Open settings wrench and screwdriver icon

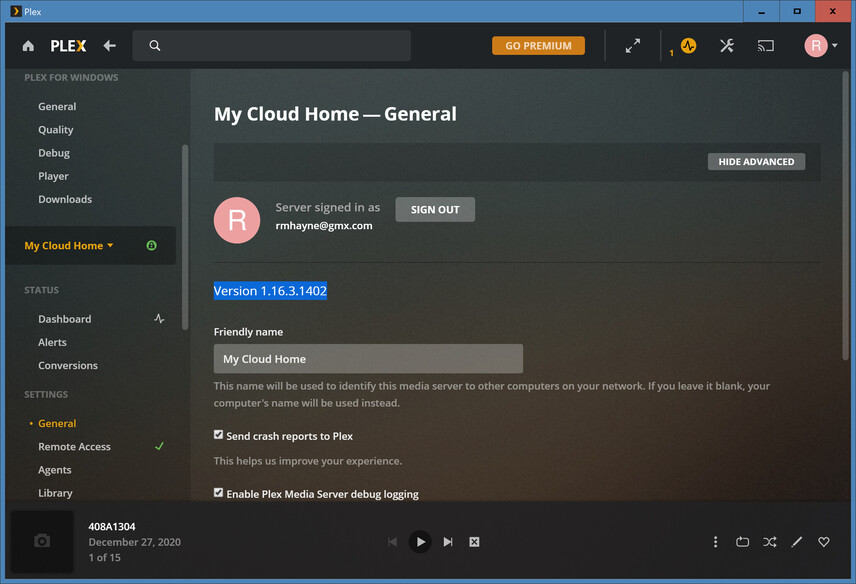tap(727, 46)
